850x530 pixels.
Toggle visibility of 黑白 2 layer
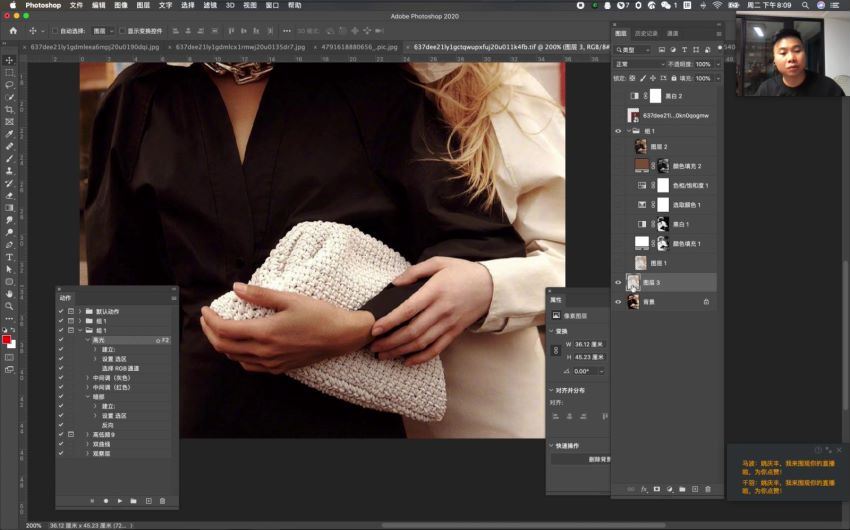[x=618, y=96]
